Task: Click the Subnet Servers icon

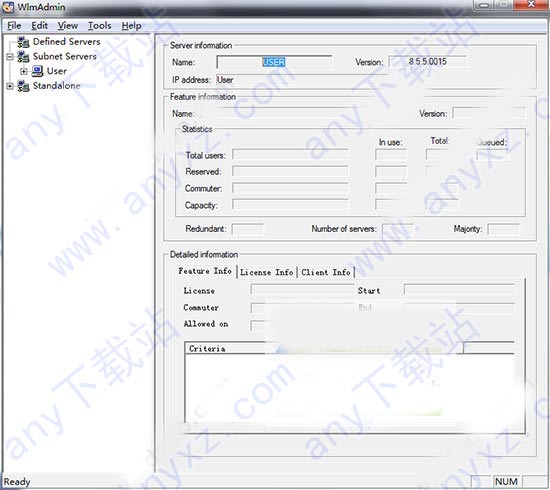Action: 24,57
